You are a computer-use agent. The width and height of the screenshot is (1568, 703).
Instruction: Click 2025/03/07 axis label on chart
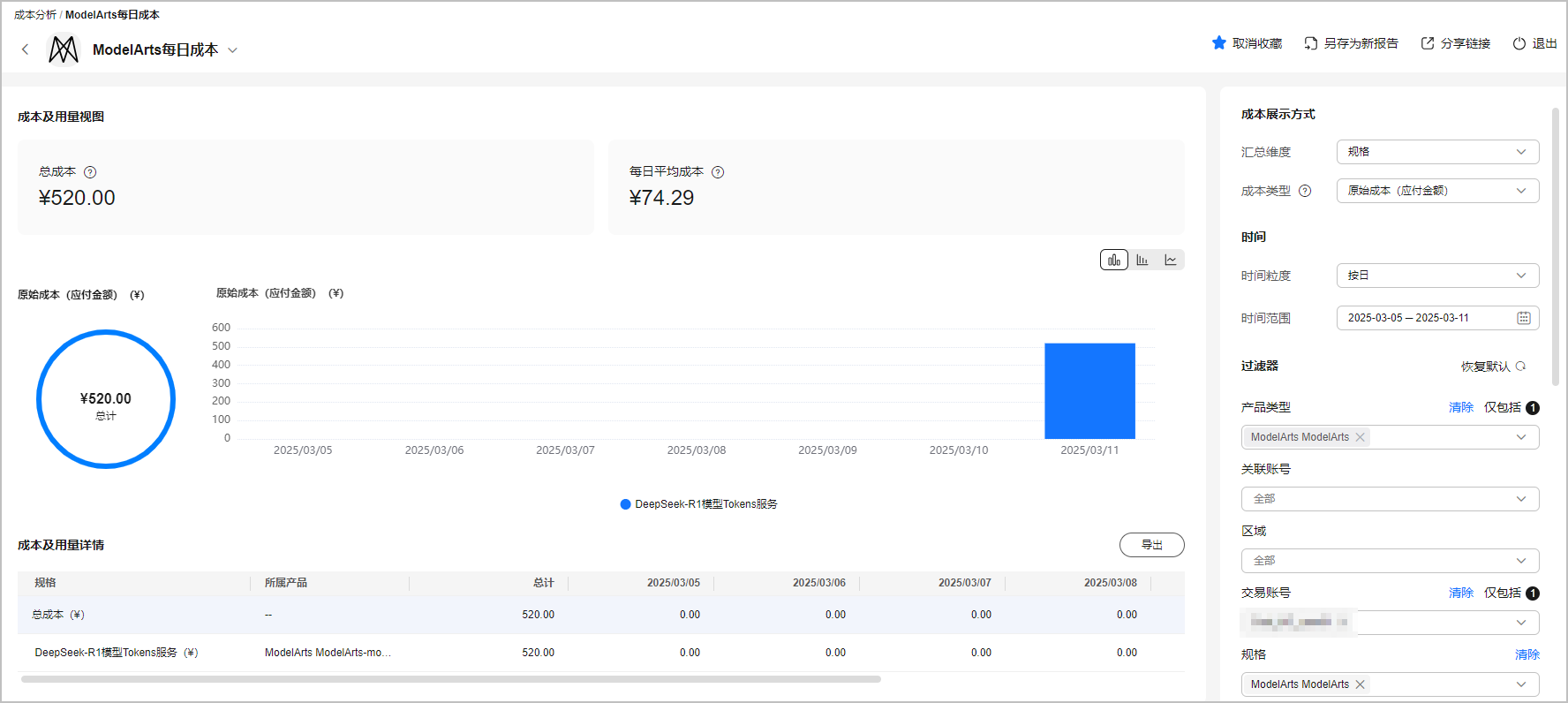pyautogui.click(x=565, y=450)
